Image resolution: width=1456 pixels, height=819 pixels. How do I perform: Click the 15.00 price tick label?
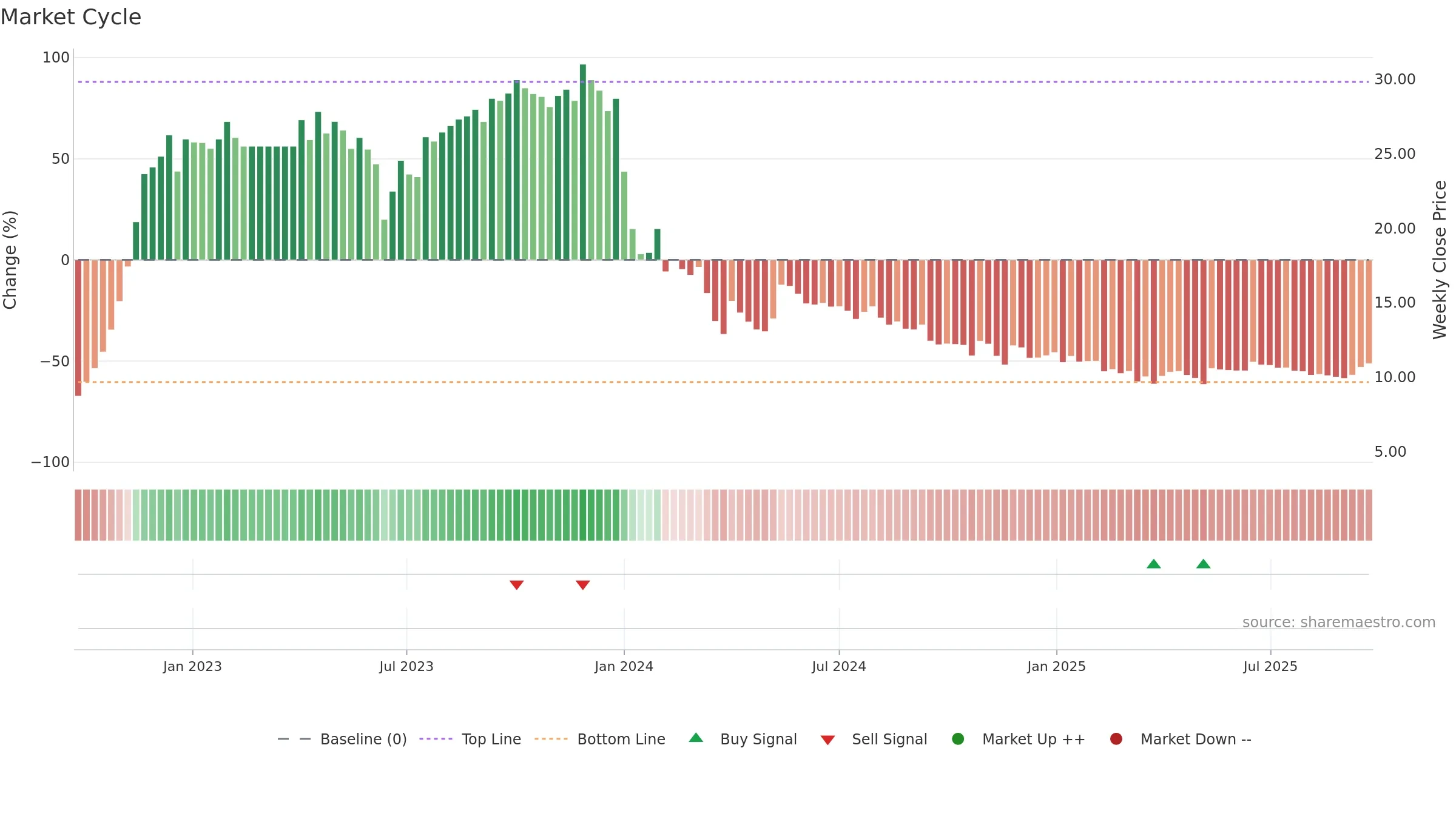1395,303
